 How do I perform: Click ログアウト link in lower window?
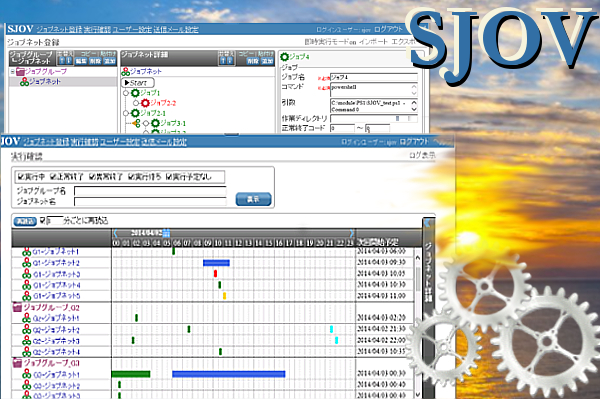[x=414, y=142]
